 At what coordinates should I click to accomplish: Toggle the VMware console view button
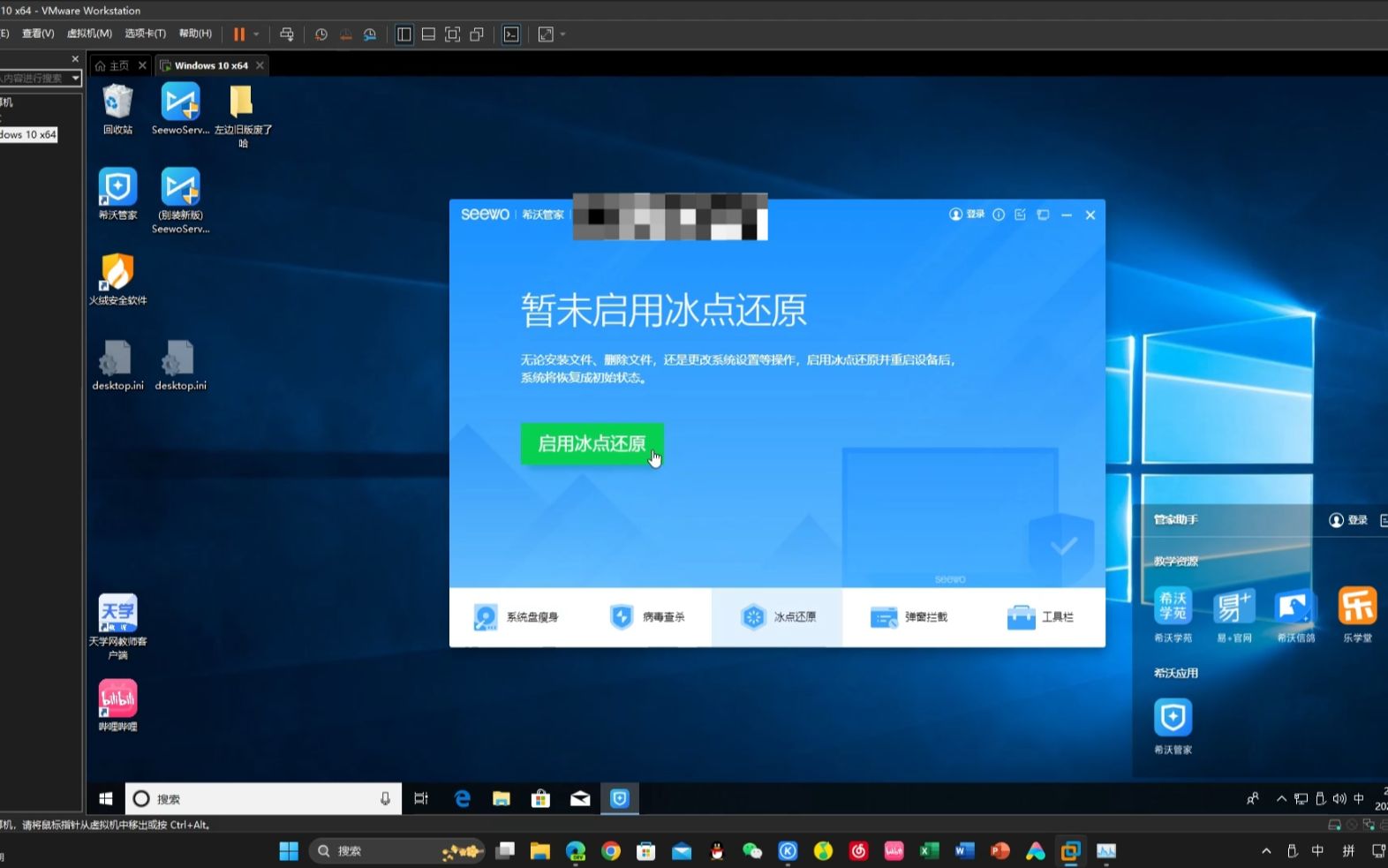pyautogui.click(x=511, y=34)
